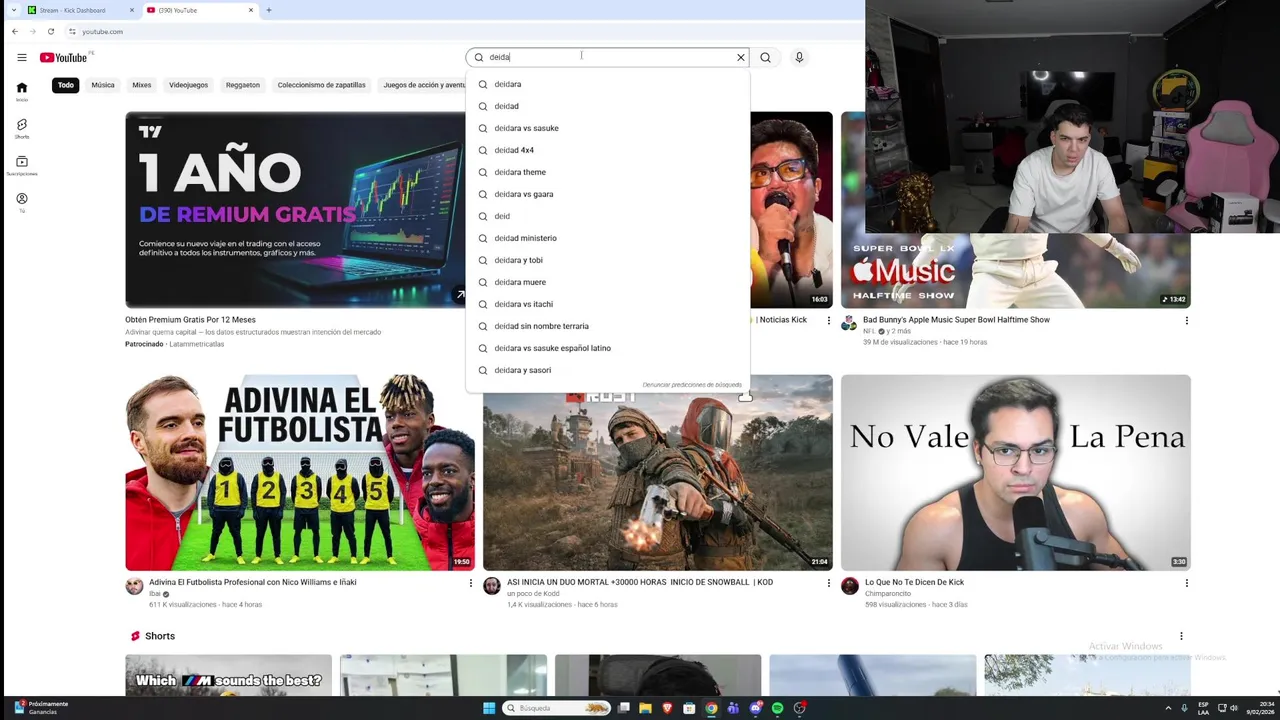Choose suggestion 'deidad ministerio'
The height and width of the screenshot is (720, 1280).
click(608, 238)
